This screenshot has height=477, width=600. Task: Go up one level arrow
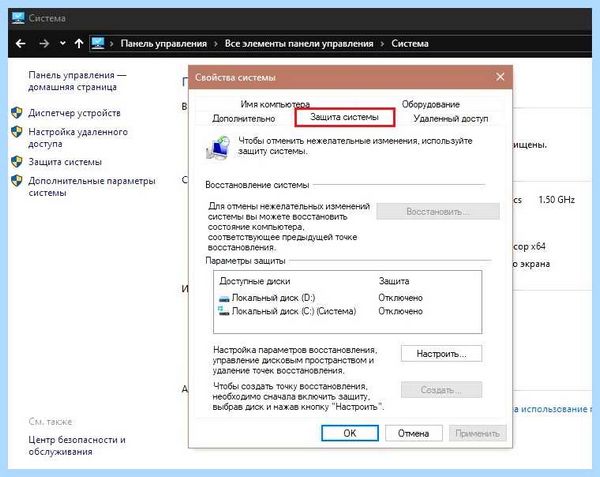coord(79,43)
